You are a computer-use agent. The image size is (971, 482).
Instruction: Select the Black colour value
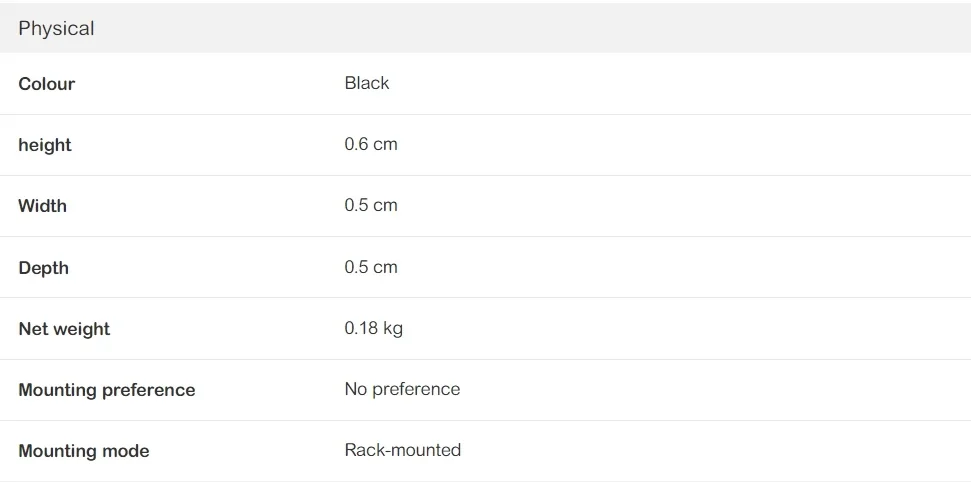point(366,83)
